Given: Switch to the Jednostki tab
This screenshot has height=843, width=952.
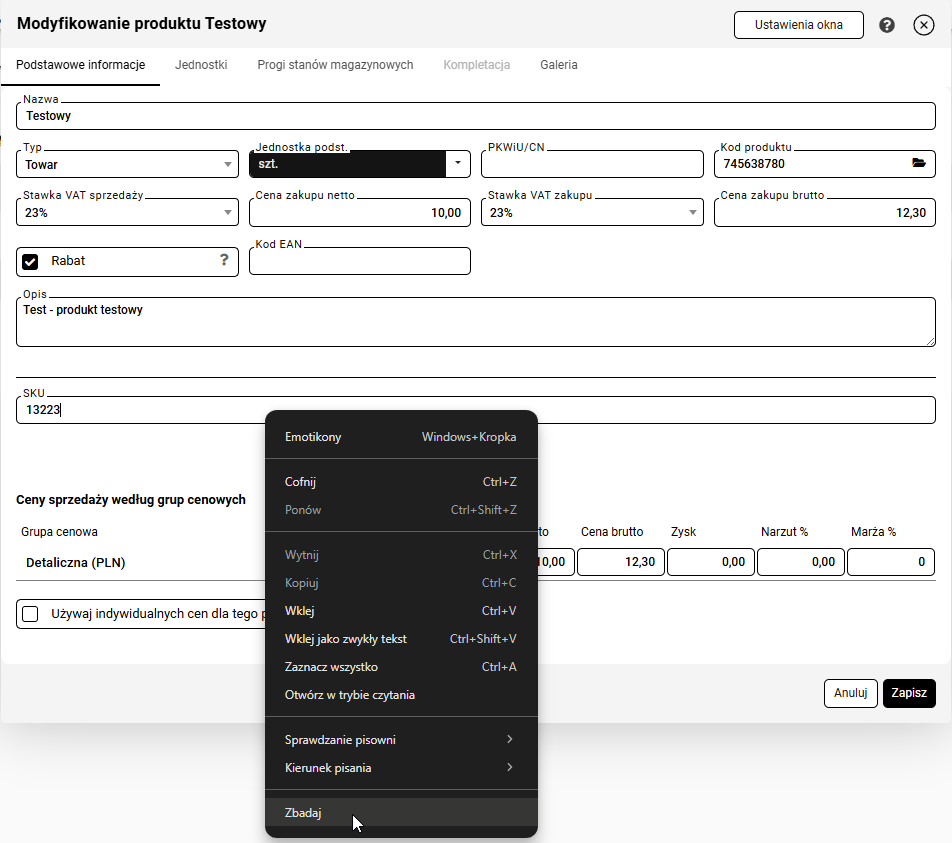Looking at the screenshot, I should 201,65.
